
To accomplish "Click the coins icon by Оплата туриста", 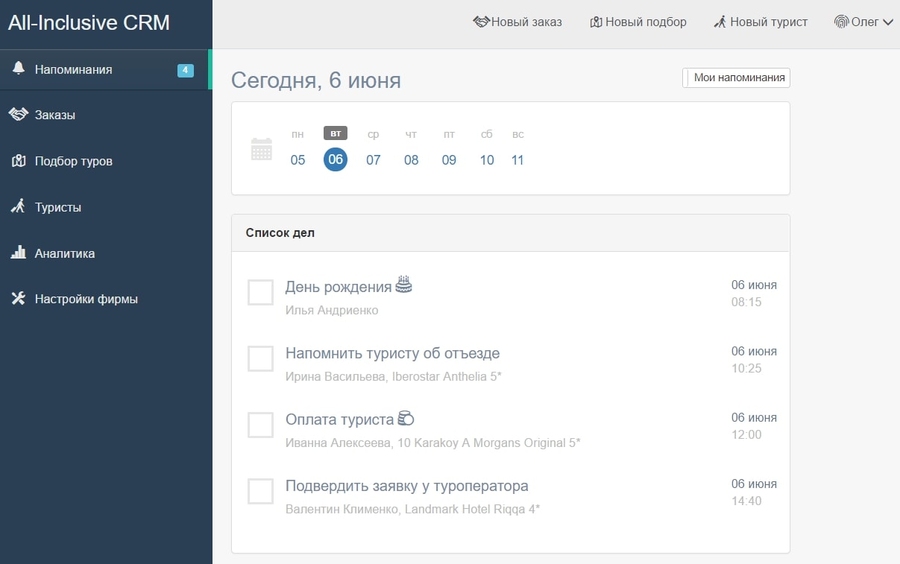I will pos(405,418).
